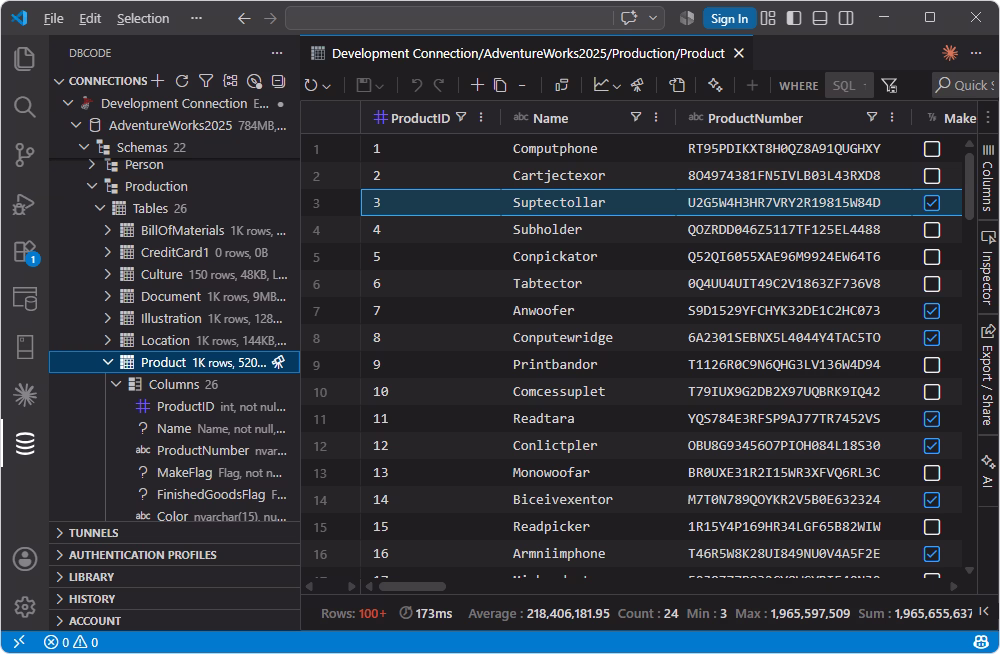Open the File menu
Screen dimensions: 1000x654
click(54, 19)
